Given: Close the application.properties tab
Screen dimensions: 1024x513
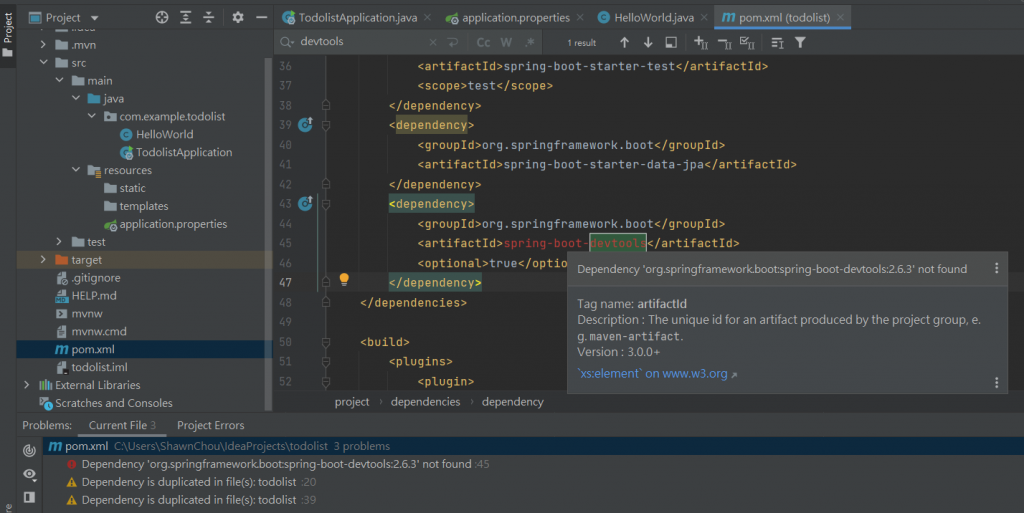Looking at the screenshot, I should 580,18.
